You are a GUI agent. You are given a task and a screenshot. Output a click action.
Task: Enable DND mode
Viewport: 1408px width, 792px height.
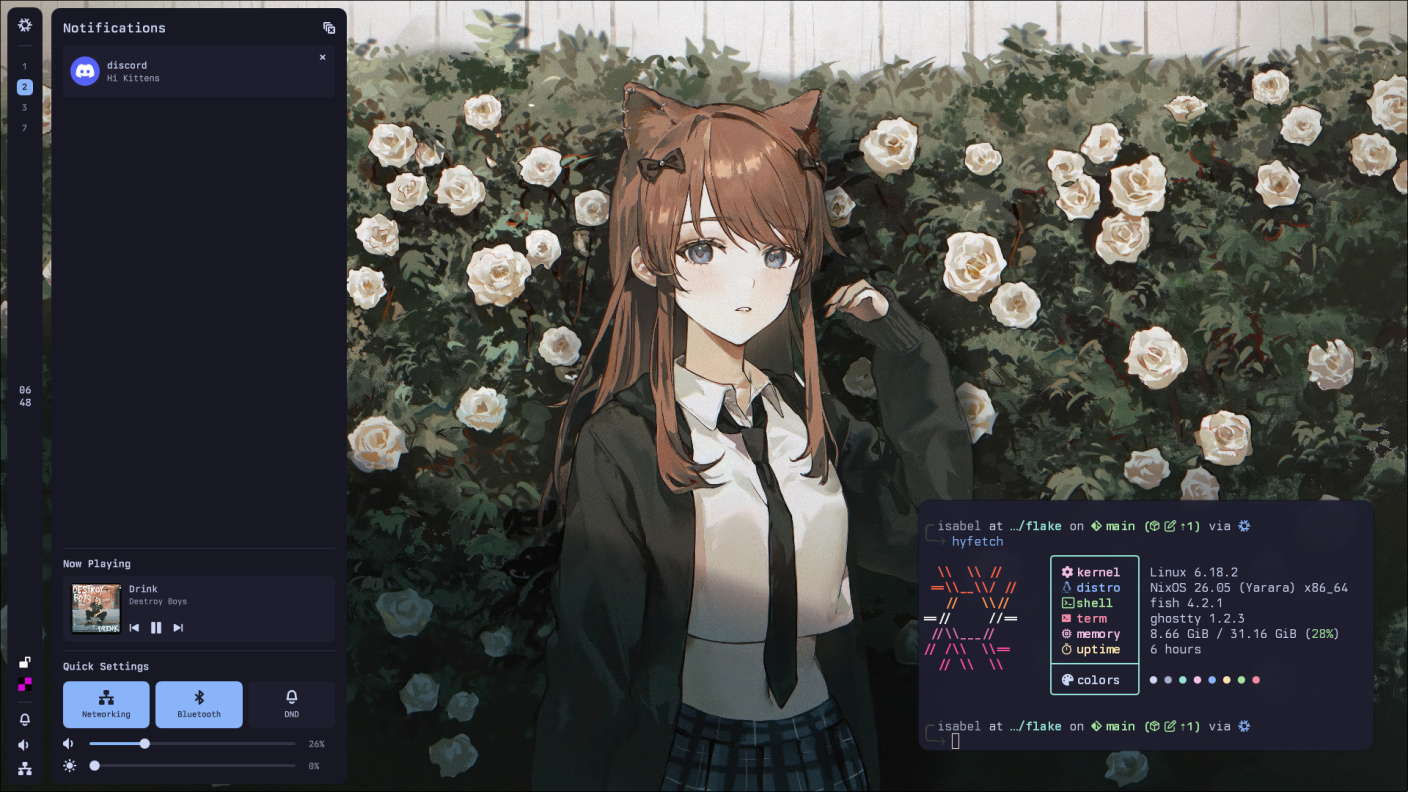(x=291, y=704)
